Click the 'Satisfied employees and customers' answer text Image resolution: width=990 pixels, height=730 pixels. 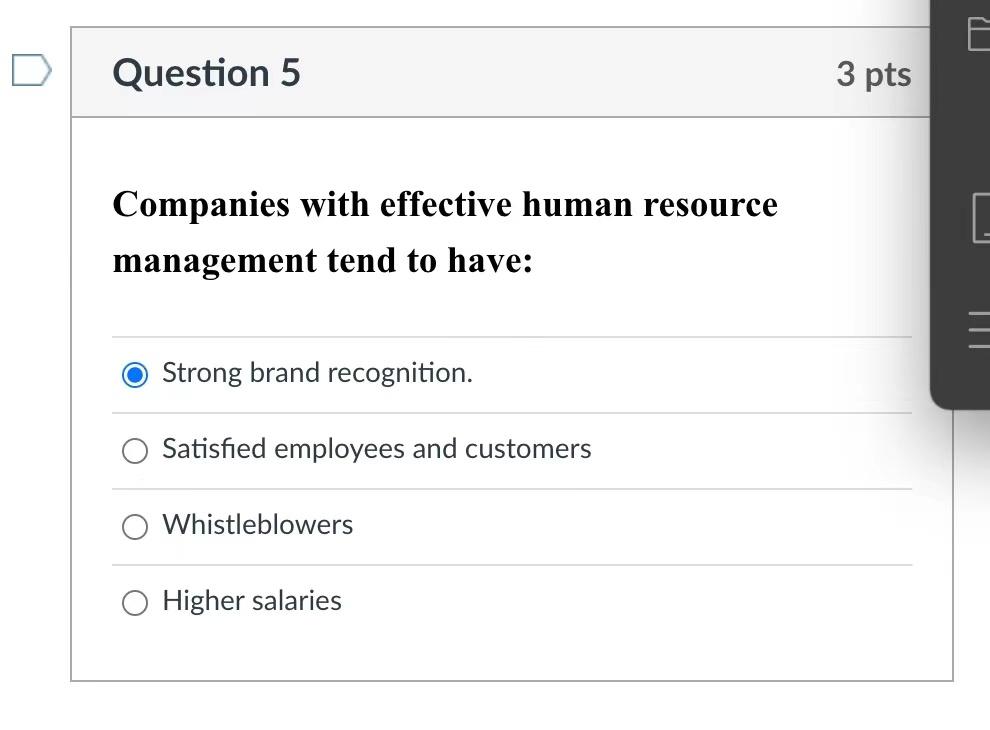[376, 449]
